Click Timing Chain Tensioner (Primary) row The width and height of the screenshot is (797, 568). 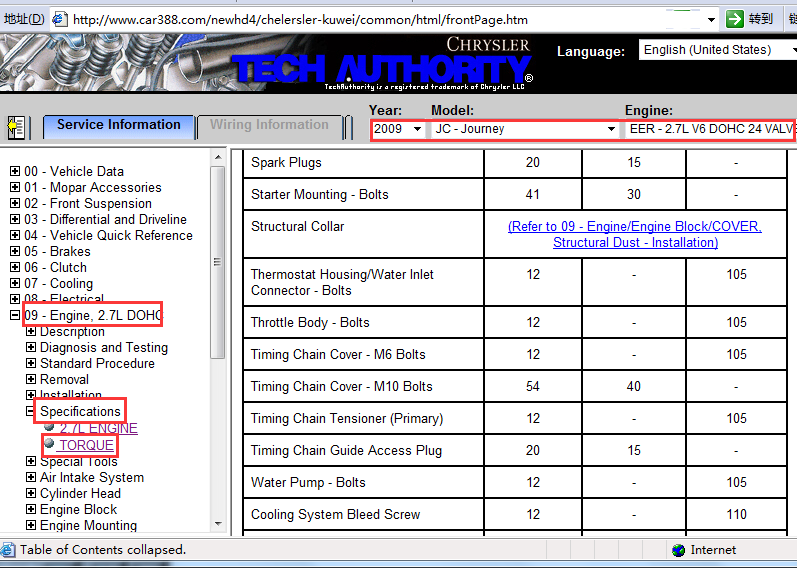point(347,419)
